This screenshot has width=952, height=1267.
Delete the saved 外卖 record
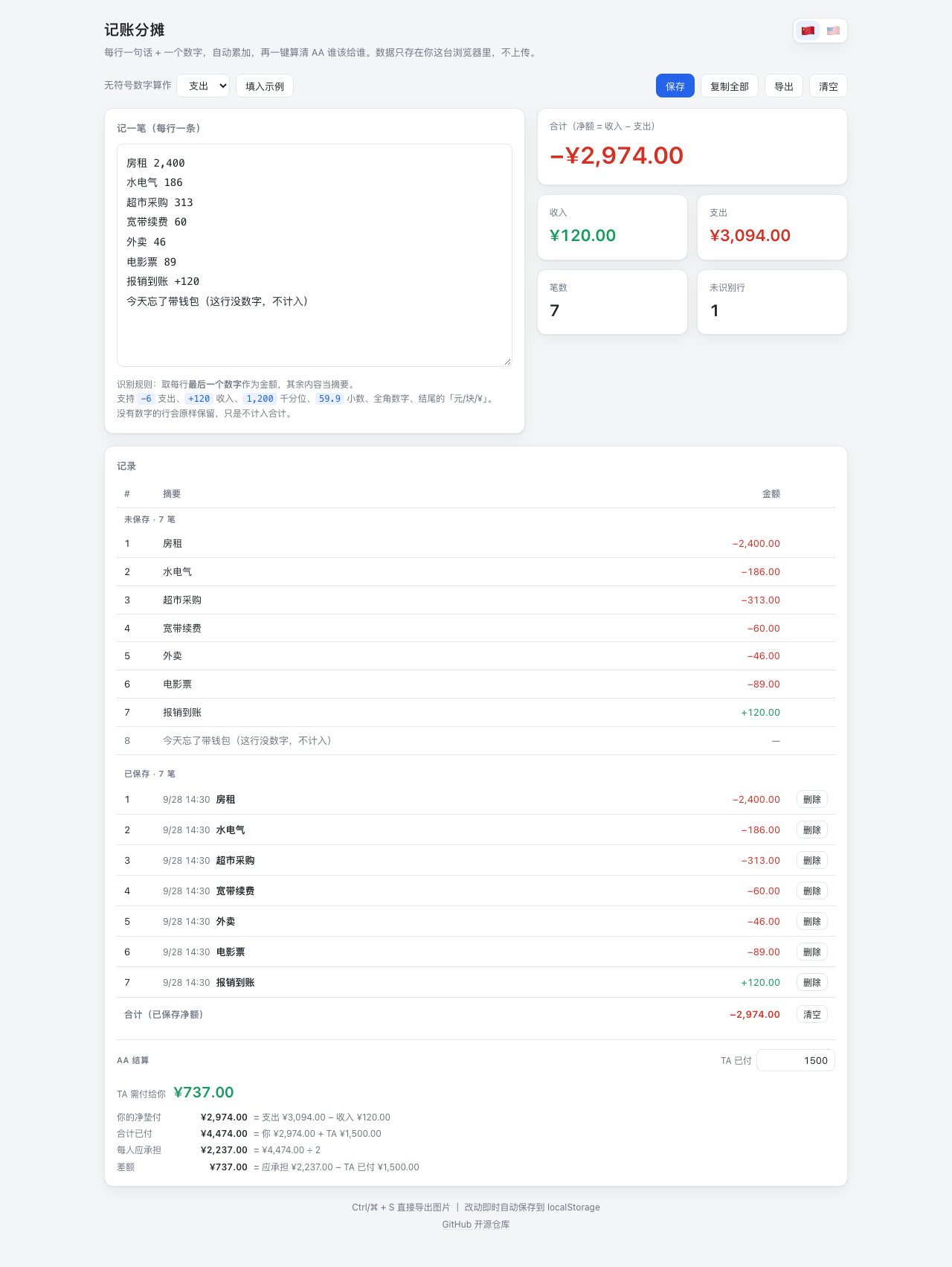(x=812, y=921)
